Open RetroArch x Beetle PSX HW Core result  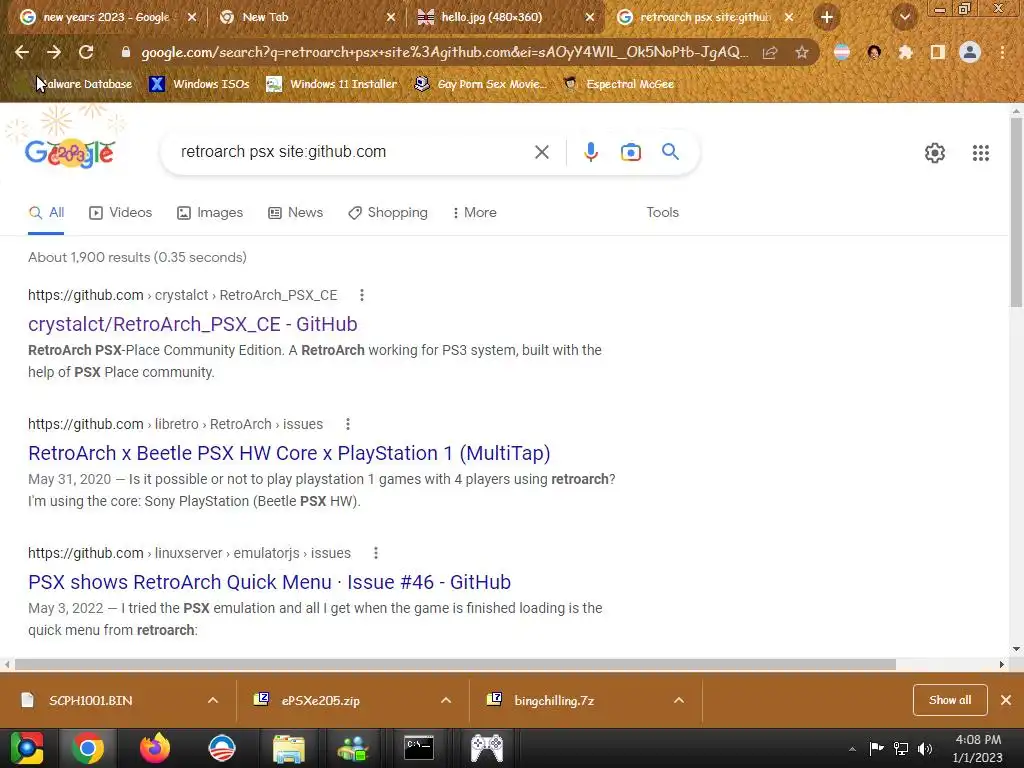coord(289,453)
